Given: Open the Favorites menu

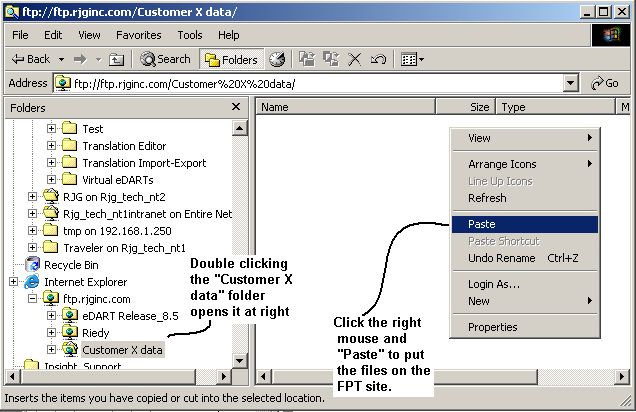Looking at the screenshot, I should (139, 35).
